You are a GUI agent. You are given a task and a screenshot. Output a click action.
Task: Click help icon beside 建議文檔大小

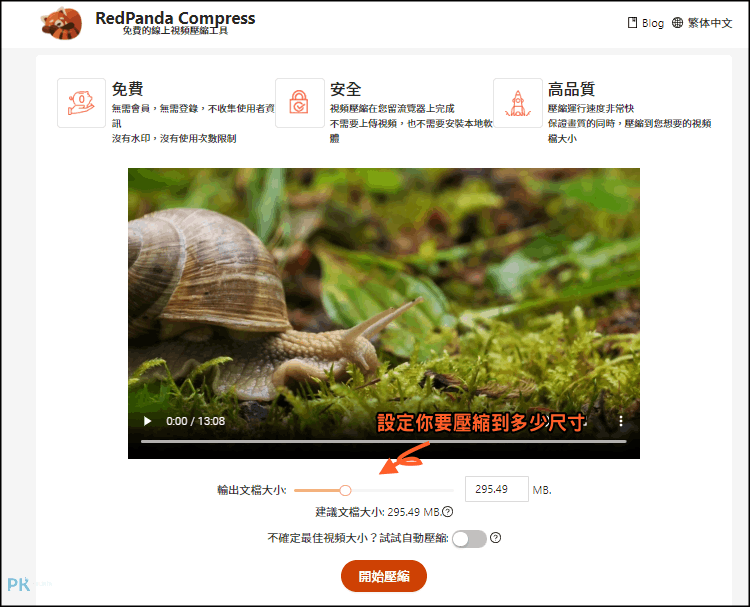[448, 512]
